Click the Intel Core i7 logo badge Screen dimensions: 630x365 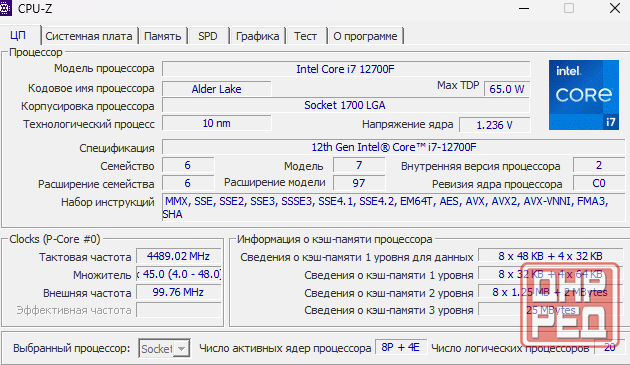pyautogui.click(x=583, y=95)
